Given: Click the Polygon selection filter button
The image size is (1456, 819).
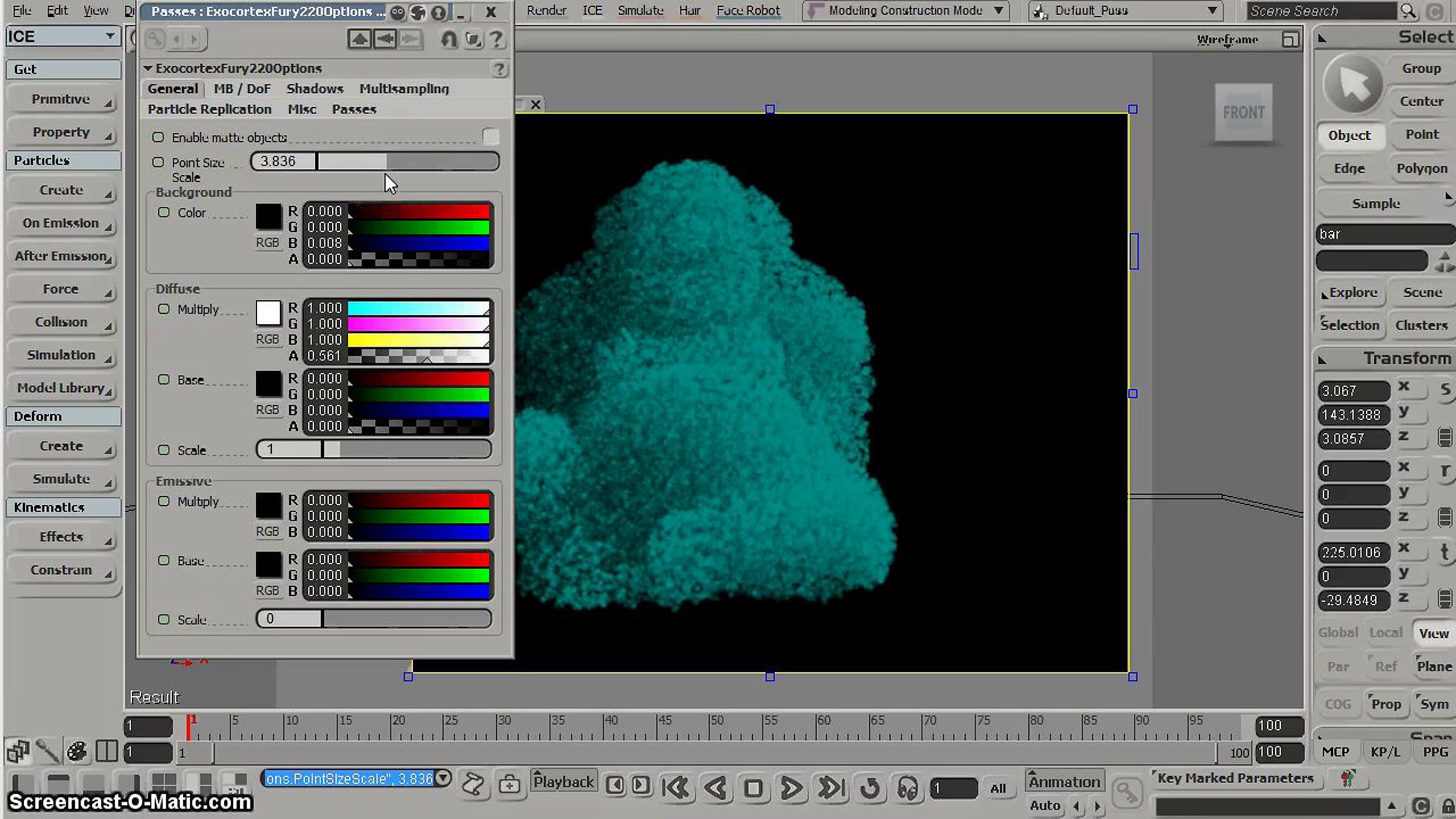Looking at the screenshot, I should (x=1421, y=169).
